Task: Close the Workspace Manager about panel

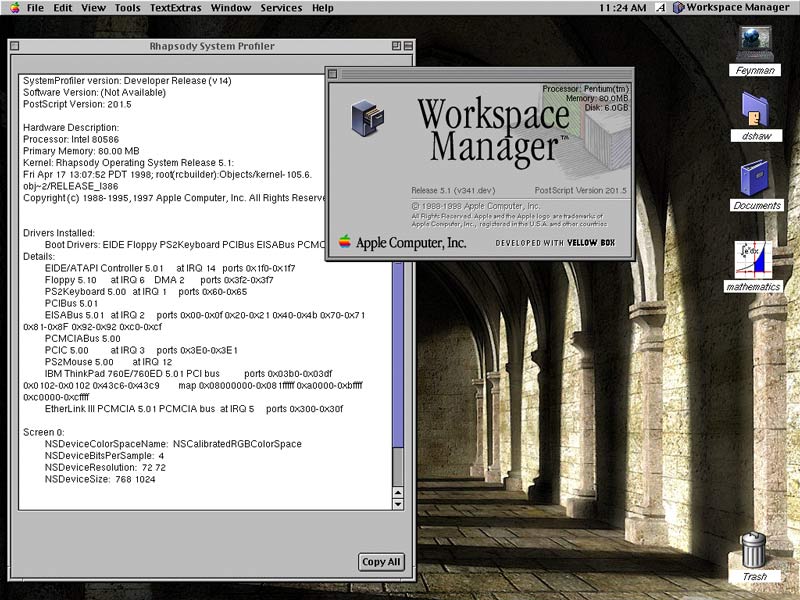Action: click(333, 74)
